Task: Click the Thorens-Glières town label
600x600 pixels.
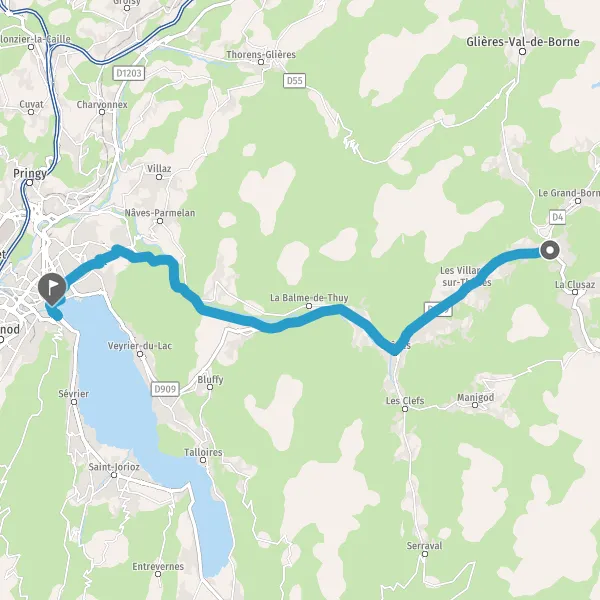Action: (x=261, y=55)
